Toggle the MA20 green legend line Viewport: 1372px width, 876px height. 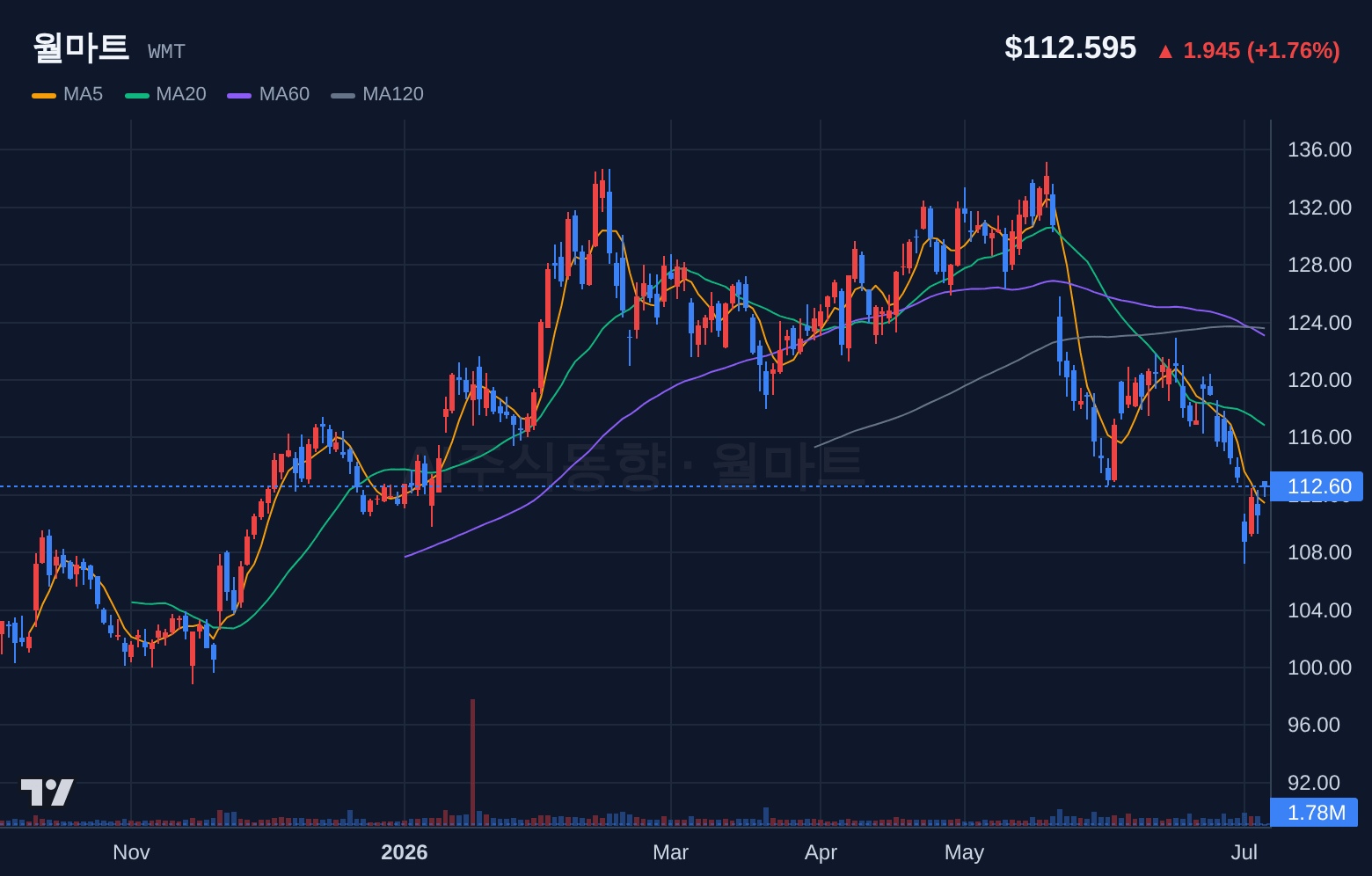tap(137, 95)
